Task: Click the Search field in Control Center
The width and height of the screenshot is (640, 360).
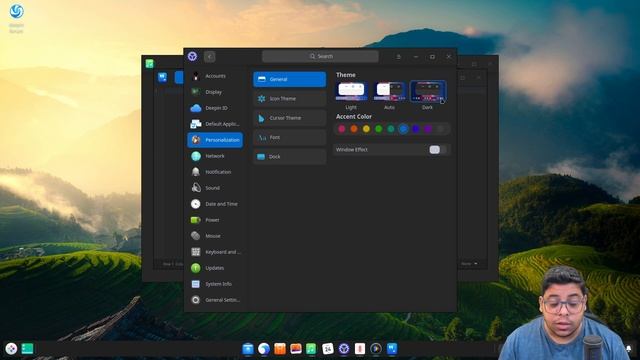Action: point(320,56)
